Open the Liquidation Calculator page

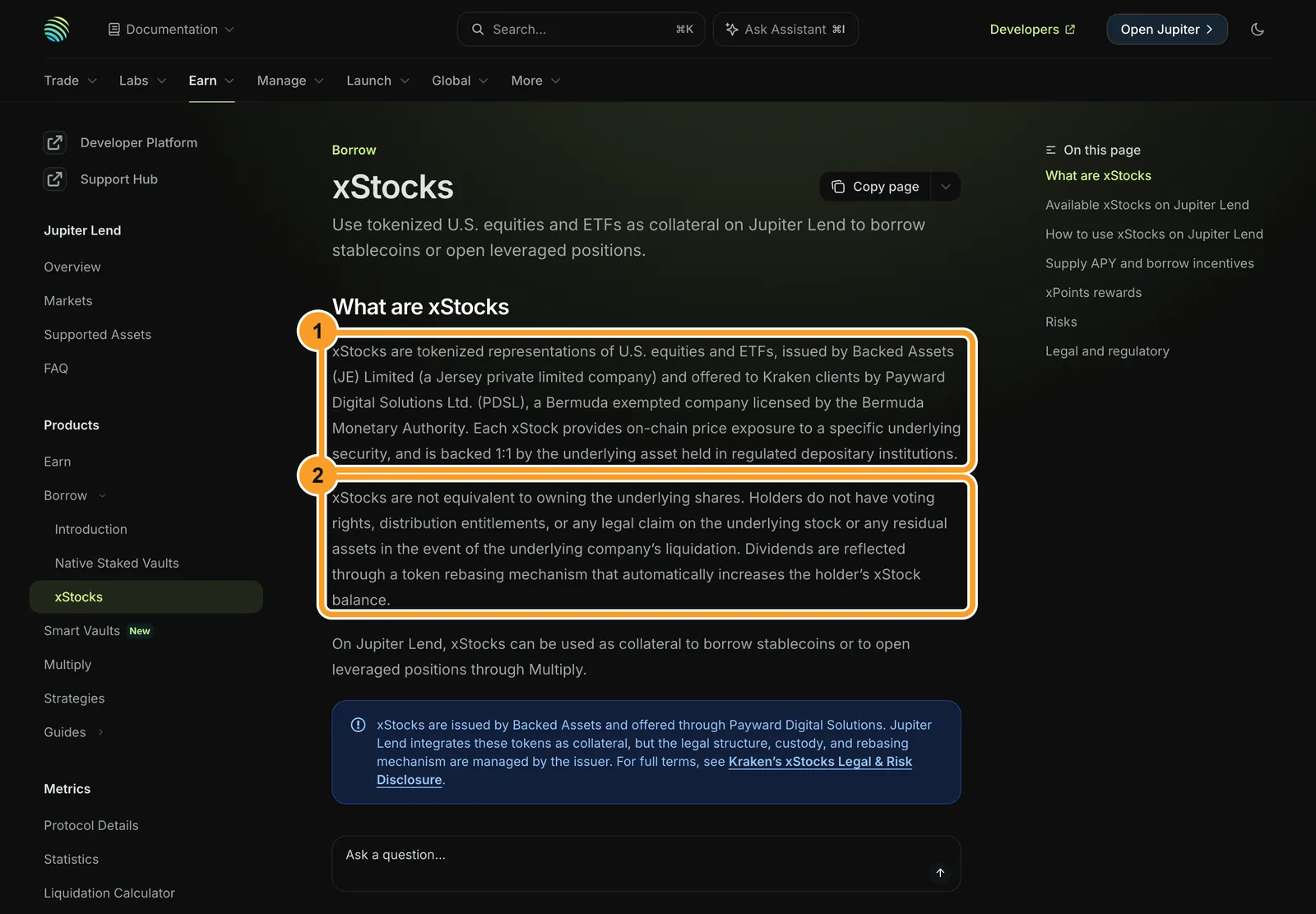coord(109,893)
